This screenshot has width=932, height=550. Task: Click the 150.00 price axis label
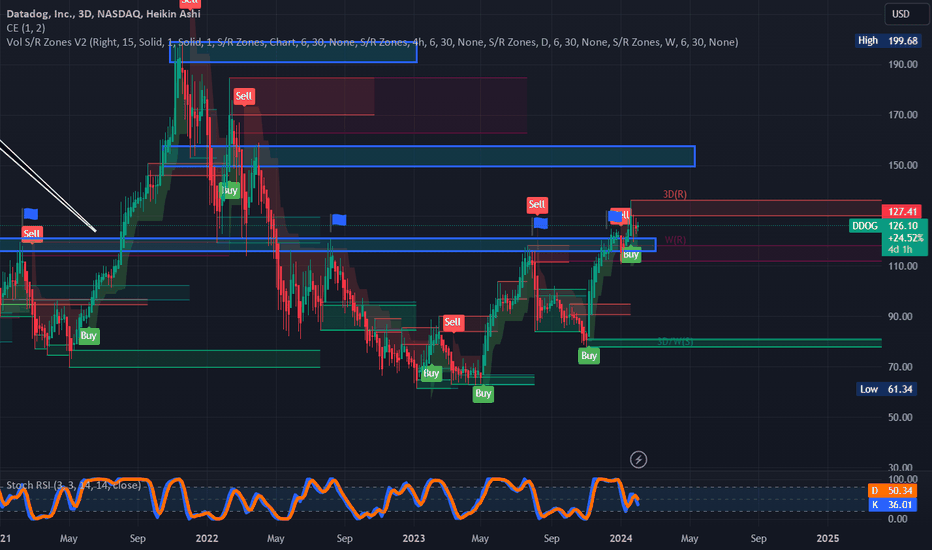click(x=903, y=165)
